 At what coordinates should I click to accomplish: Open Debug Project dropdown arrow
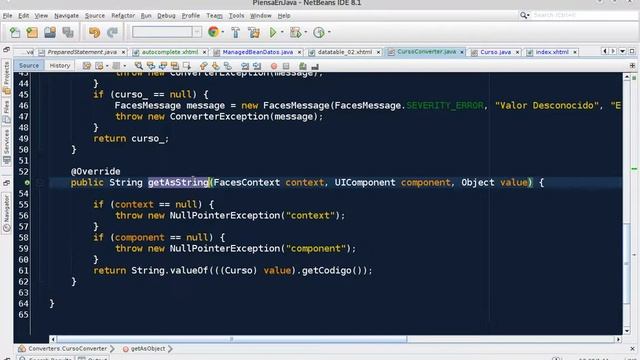(x=306, y=32)
